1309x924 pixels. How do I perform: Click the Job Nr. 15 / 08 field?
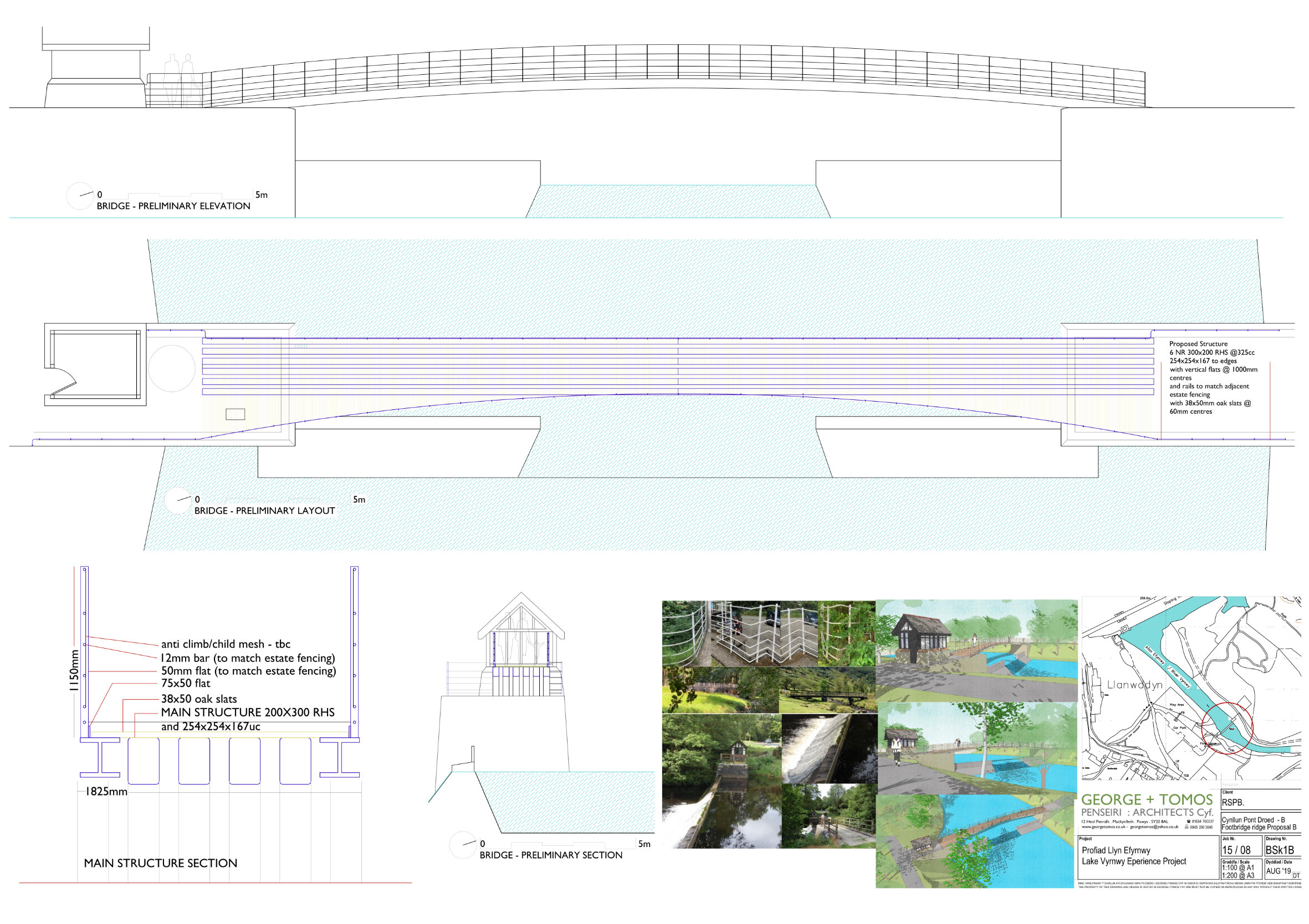point(1235,850)
